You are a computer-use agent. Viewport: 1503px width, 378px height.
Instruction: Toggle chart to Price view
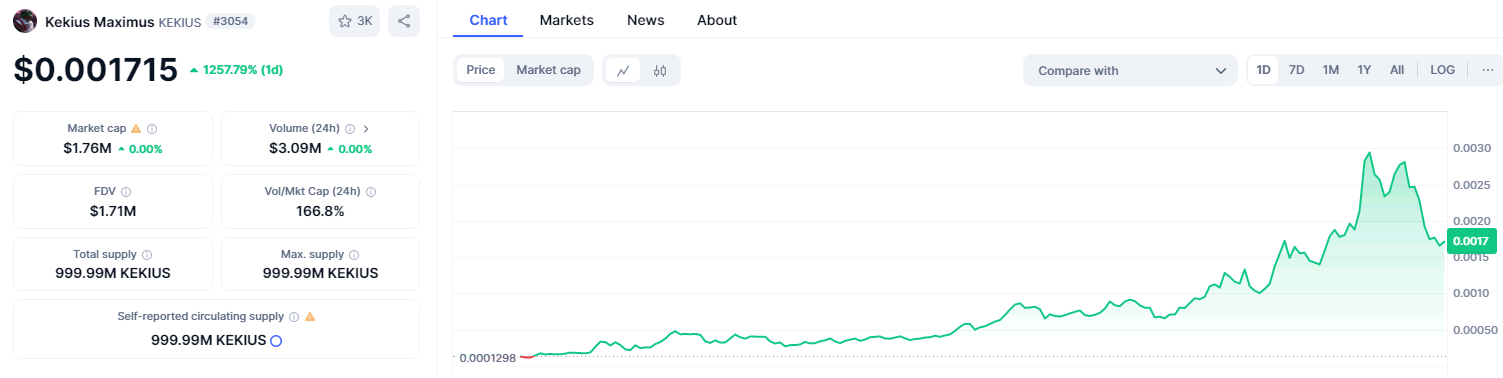click(x=481, y=70)
